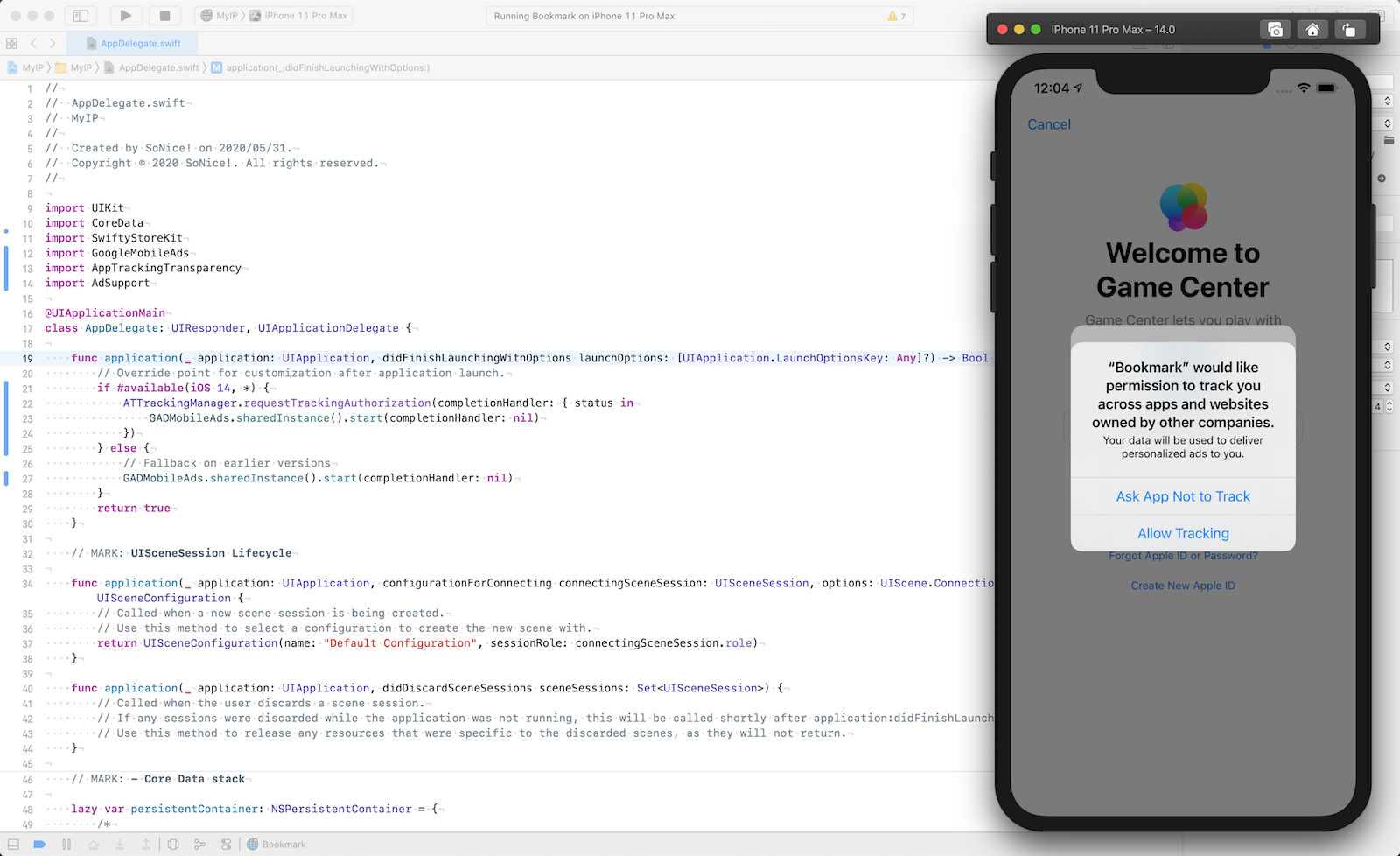This screenshot has width=1400, height=856.
Task: Click the text 'import GoogleMobileAds' on line 12
Action: (117, 253)
